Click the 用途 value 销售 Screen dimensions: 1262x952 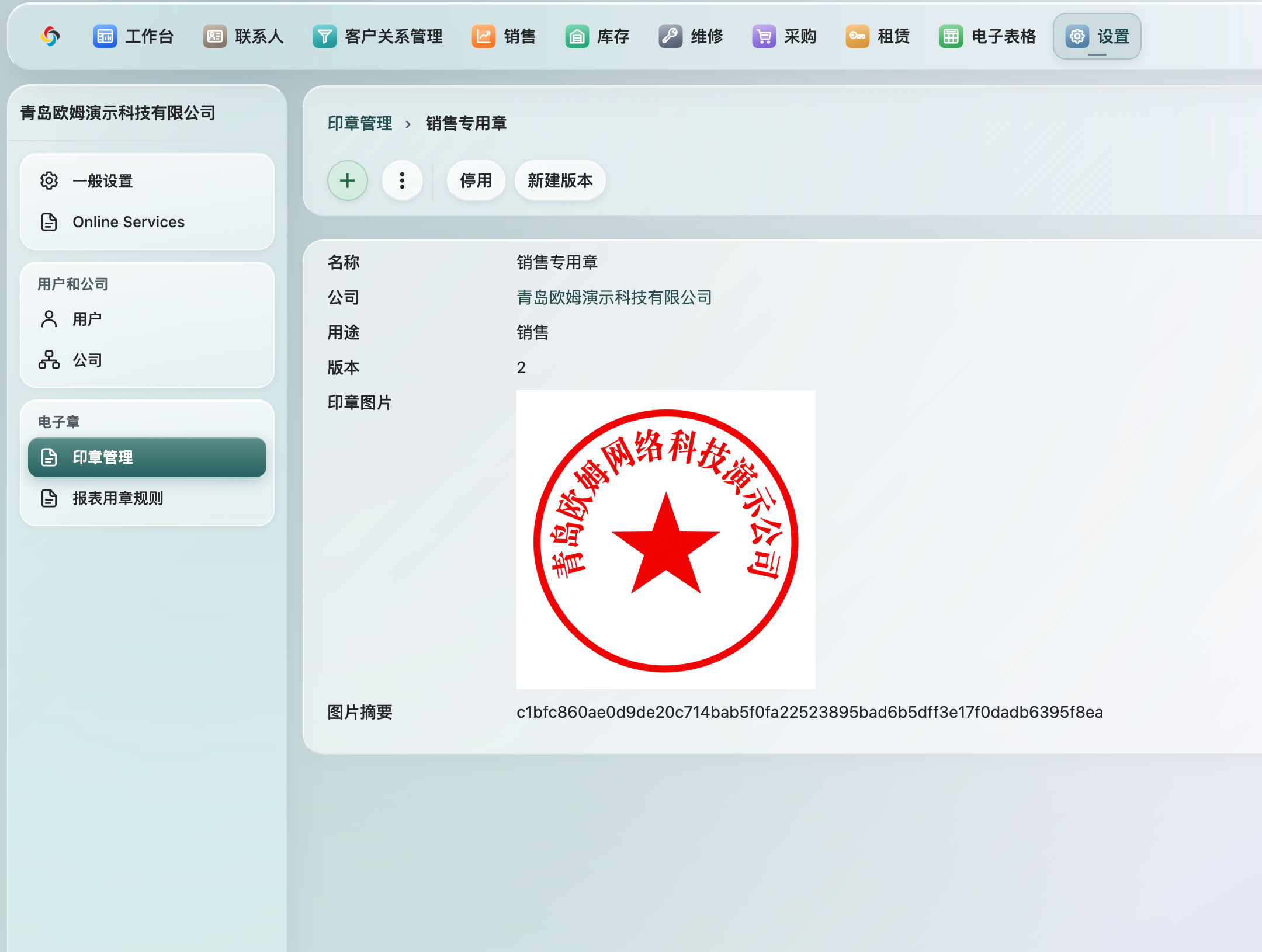click(533, 332)
